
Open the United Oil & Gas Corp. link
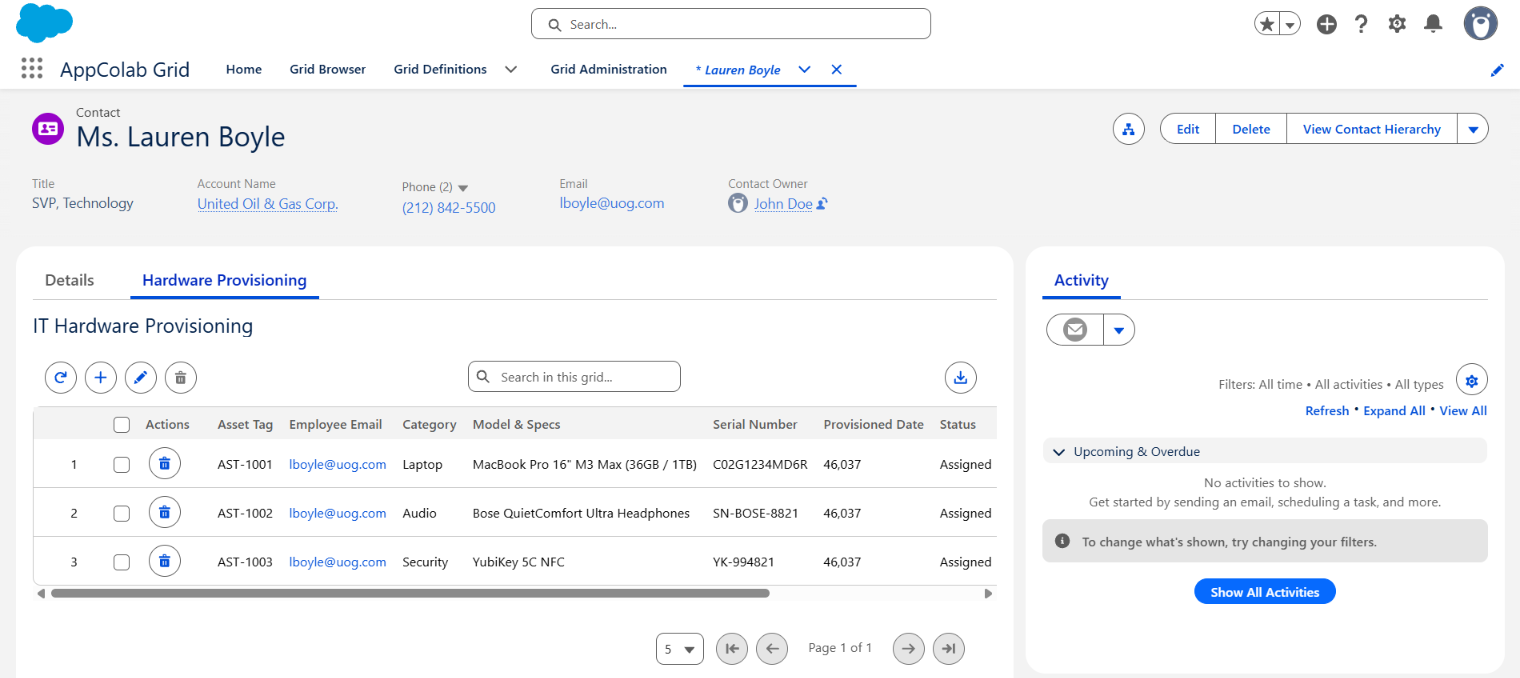click(267, 204)
